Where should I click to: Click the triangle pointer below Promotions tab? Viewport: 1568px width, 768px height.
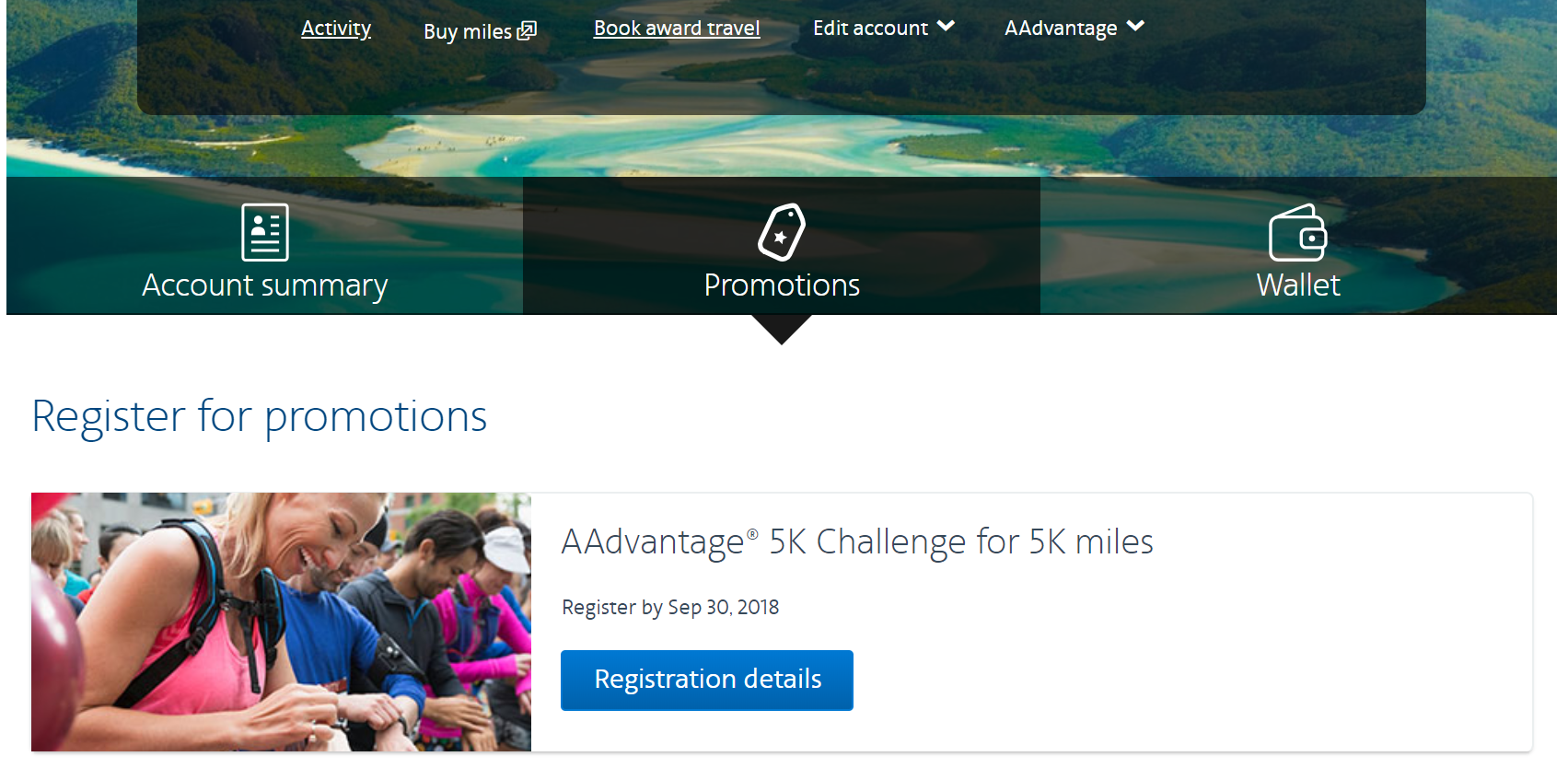point(782,329)
